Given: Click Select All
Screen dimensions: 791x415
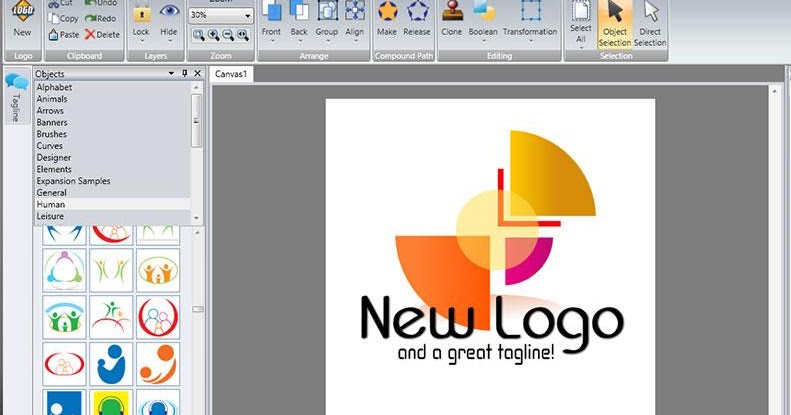Looking at the screenshot, I should click(x=581, y=24).
